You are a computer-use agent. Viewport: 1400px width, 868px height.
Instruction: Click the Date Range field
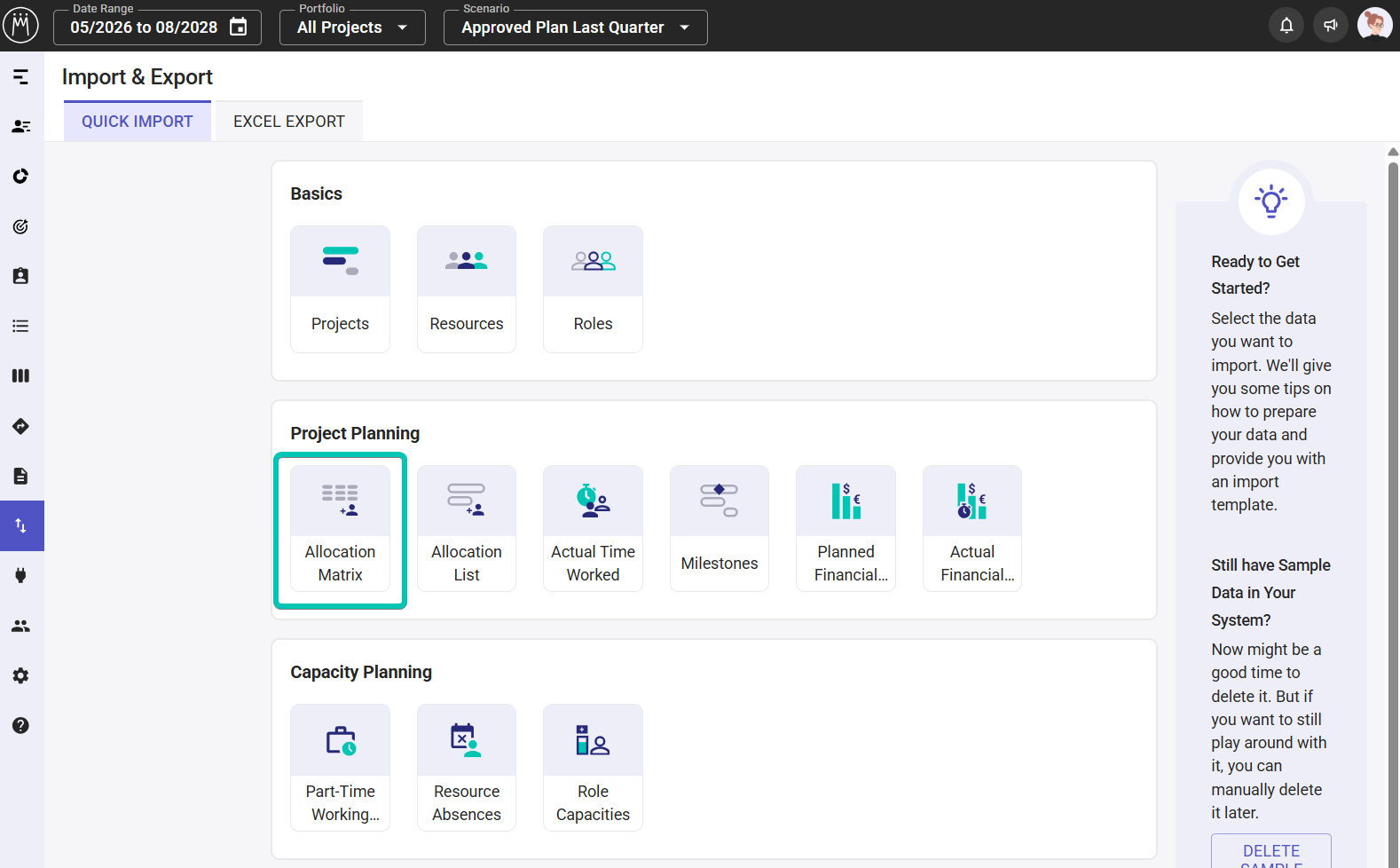[157, 28]
